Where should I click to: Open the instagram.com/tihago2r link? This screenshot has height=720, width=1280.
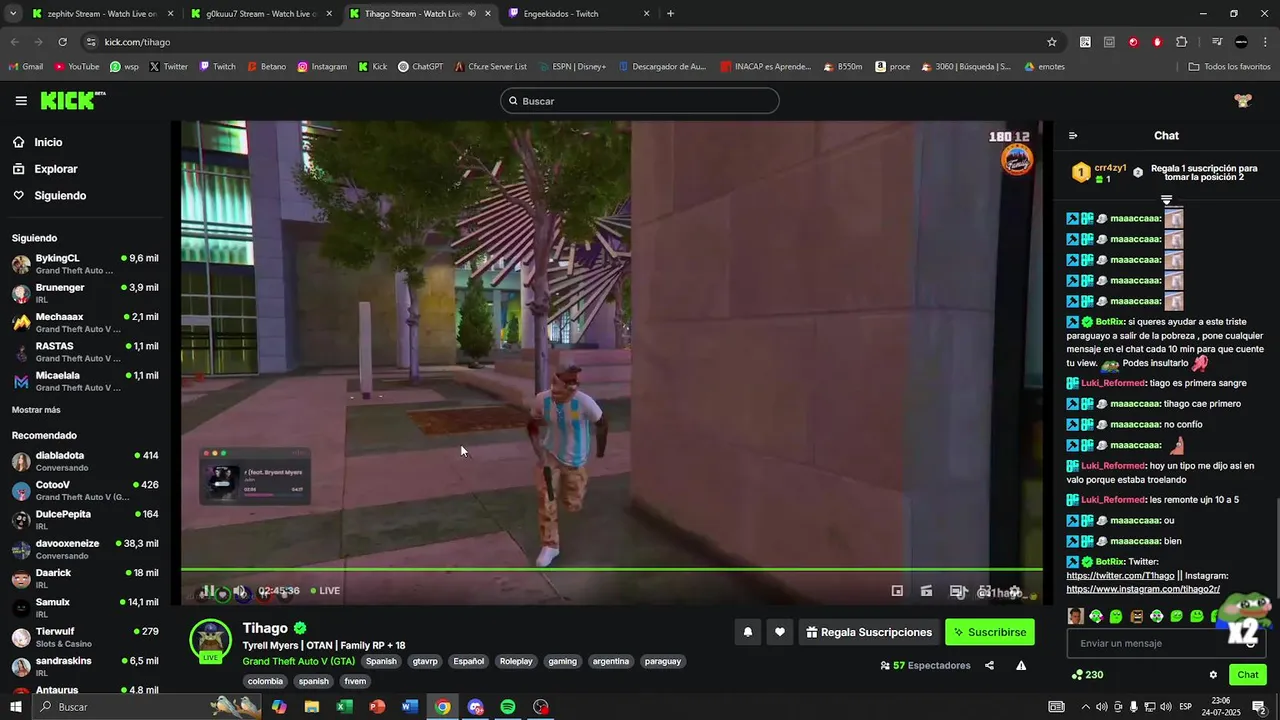click(x=1143, y=590)
